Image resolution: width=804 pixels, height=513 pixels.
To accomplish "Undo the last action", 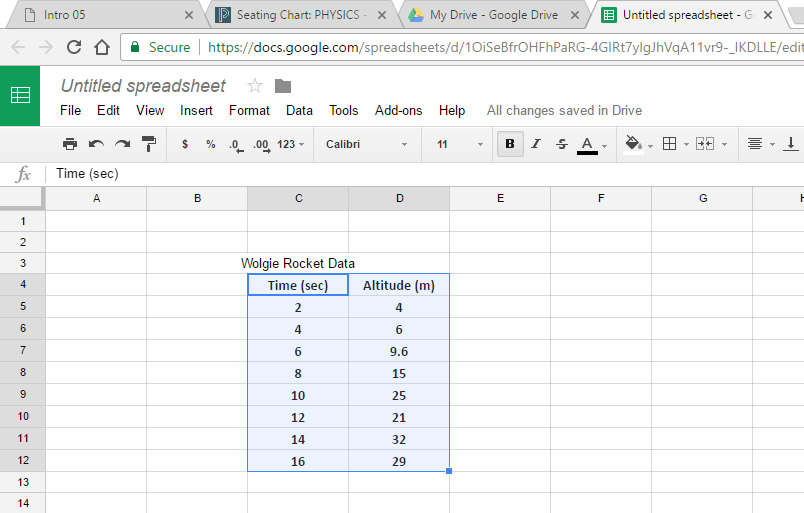I will coord(96,144).
